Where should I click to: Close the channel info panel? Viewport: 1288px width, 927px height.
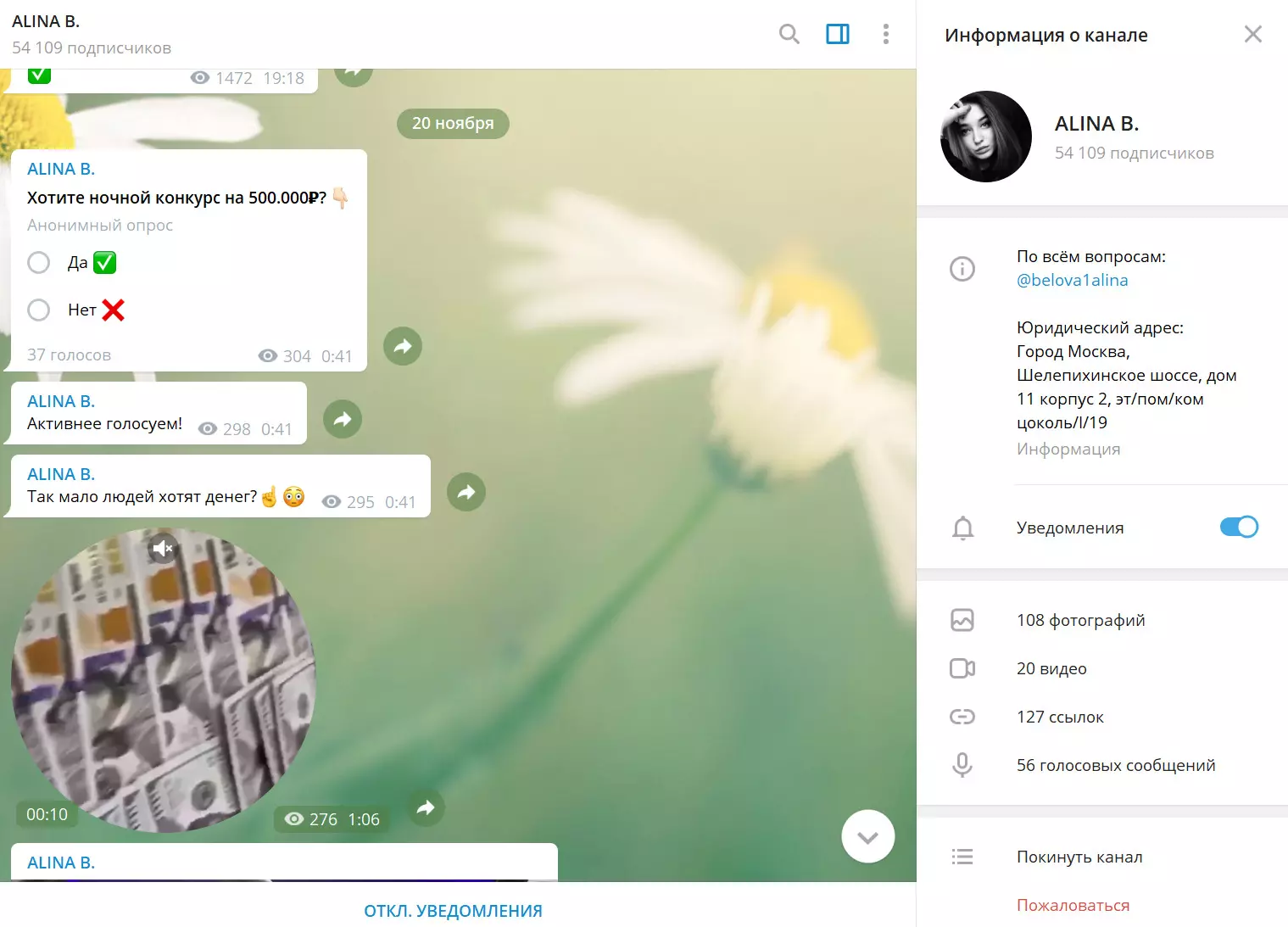[1253, 34]
